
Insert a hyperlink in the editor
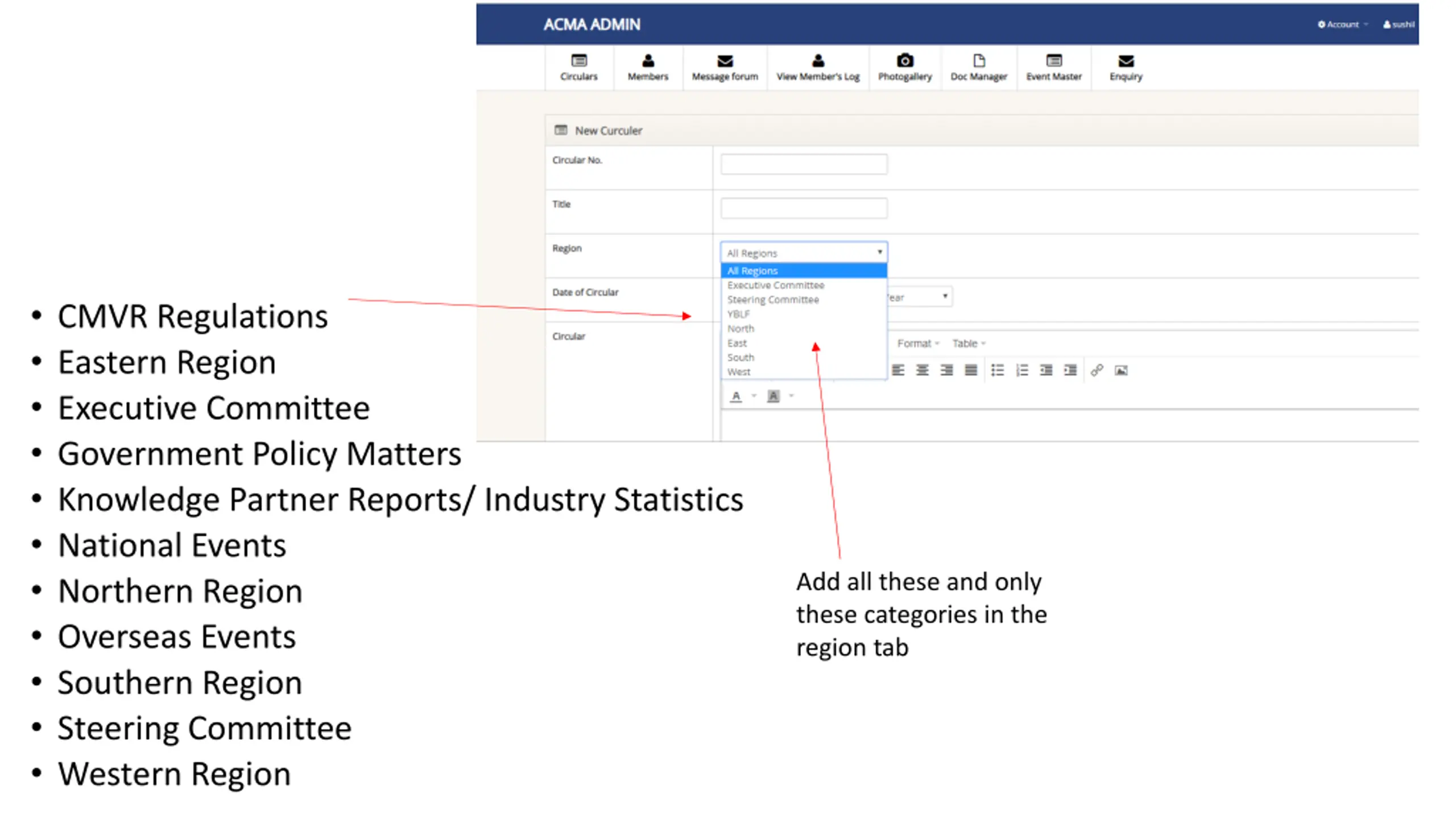(1097, 370)
